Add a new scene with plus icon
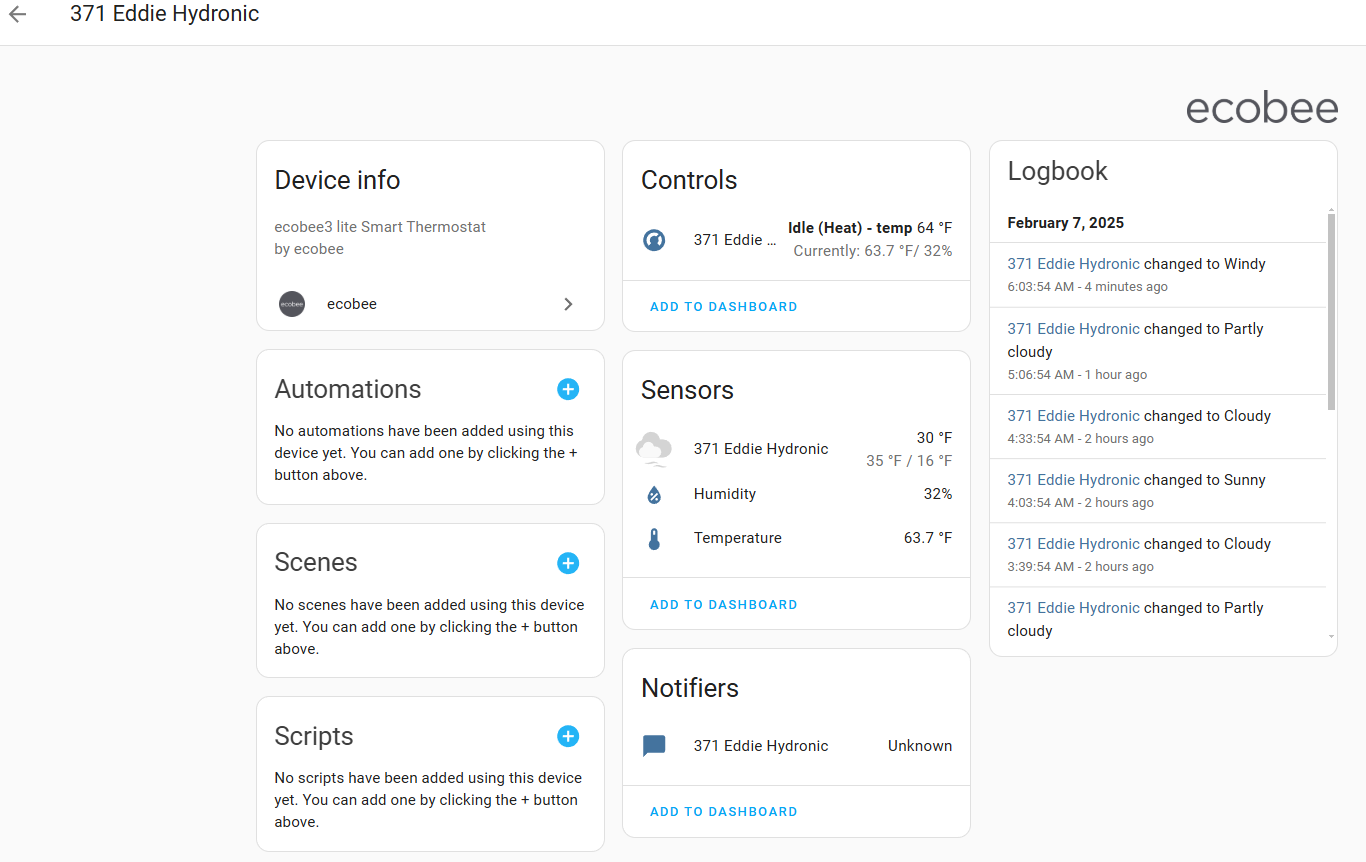The width and height of the screenshot is (1366, 862). tap(568, 563)
